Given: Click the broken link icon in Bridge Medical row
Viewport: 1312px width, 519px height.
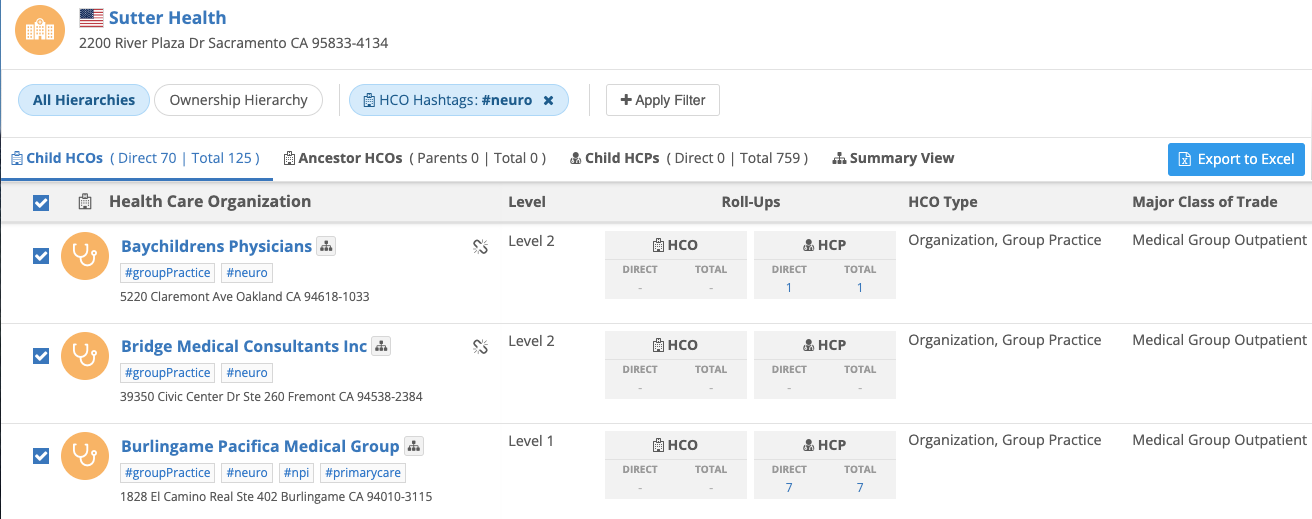Looking at the screenshot, I should 480,347.
